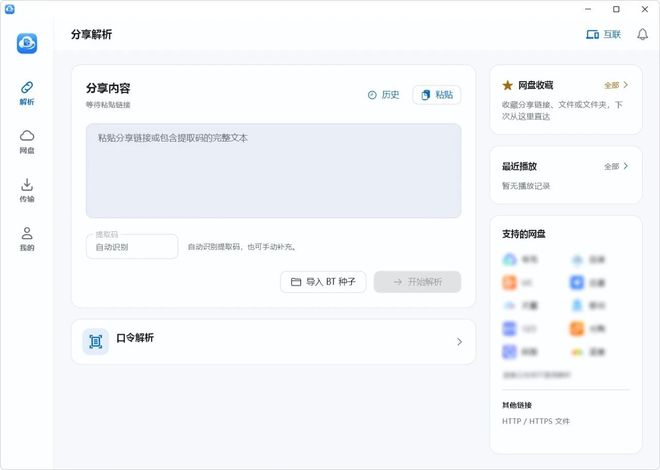660x470 pixels.
Task: Click the chevron on 口令解析 row
Action: point(459,342)
